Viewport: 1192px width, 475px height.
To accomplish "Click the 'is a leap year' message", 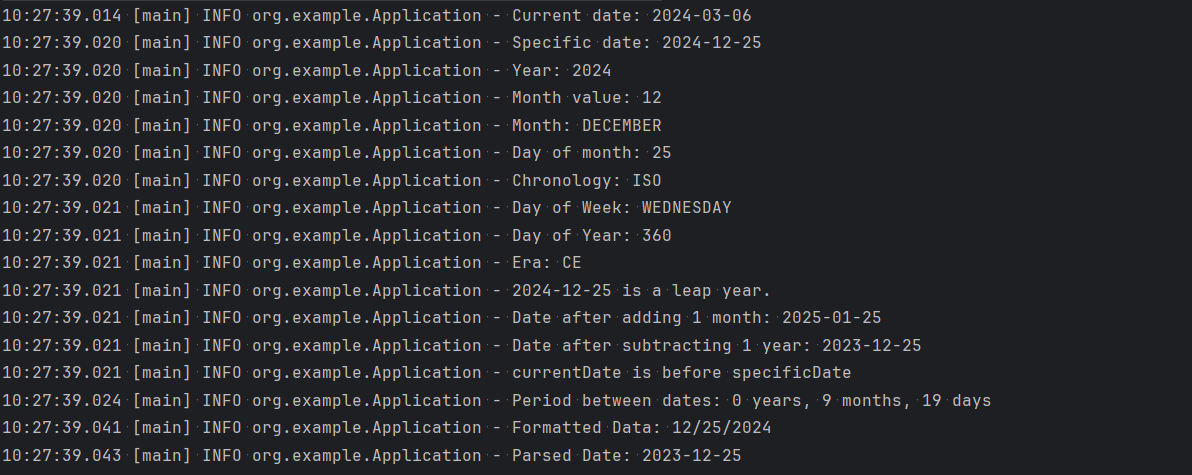I will [x=641, y=291].
